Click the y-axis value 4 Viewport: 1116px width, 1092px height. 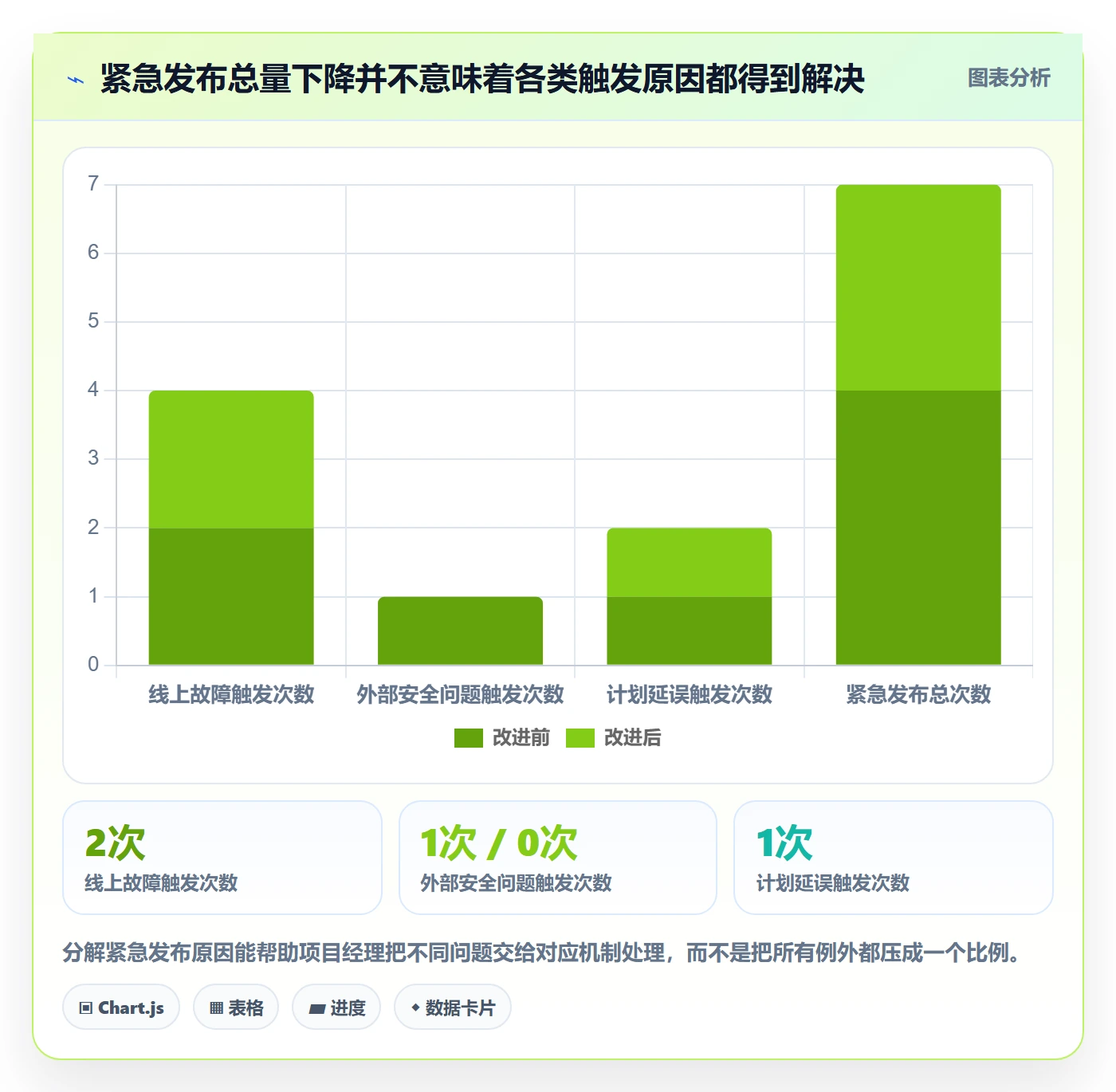93,390
